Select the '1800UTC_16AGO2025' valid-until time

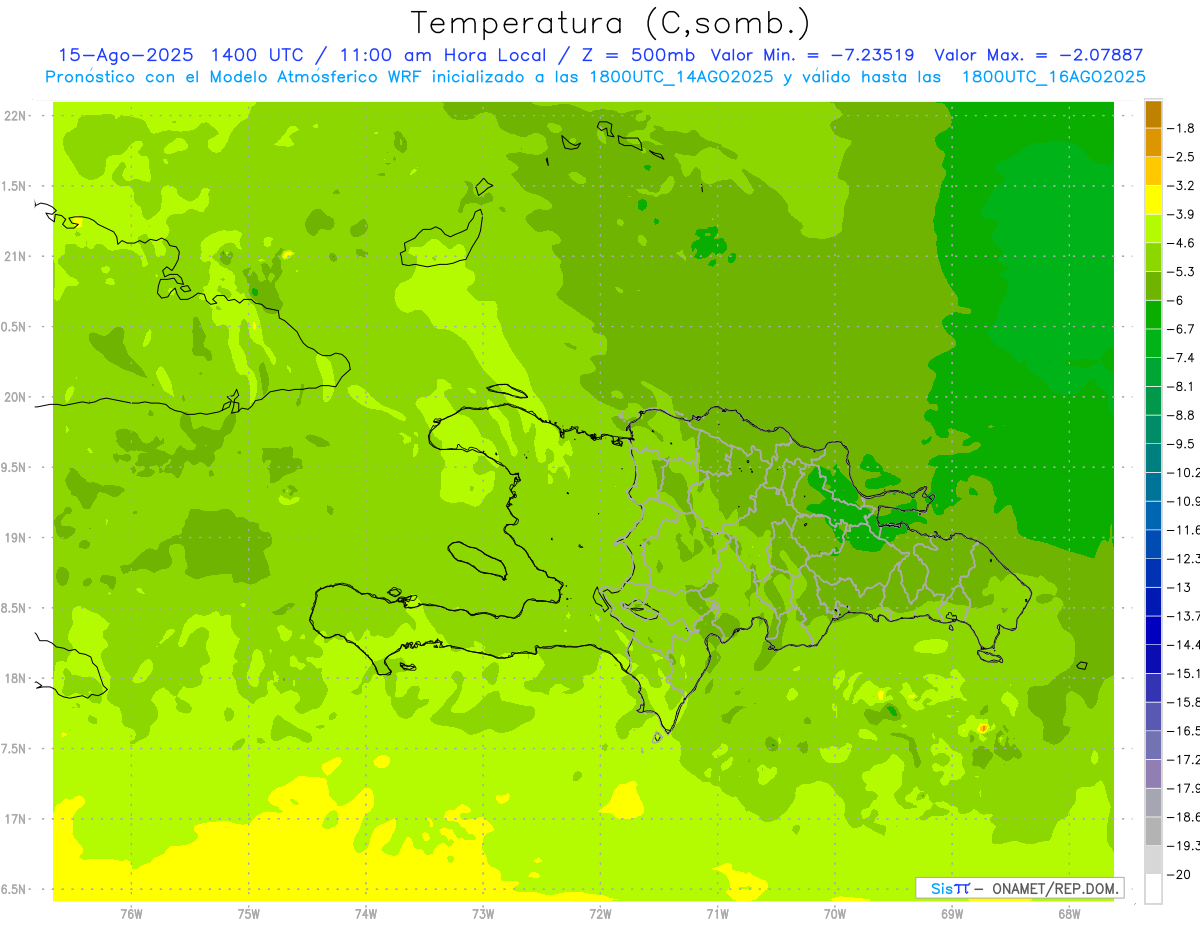pos(1053,77)
